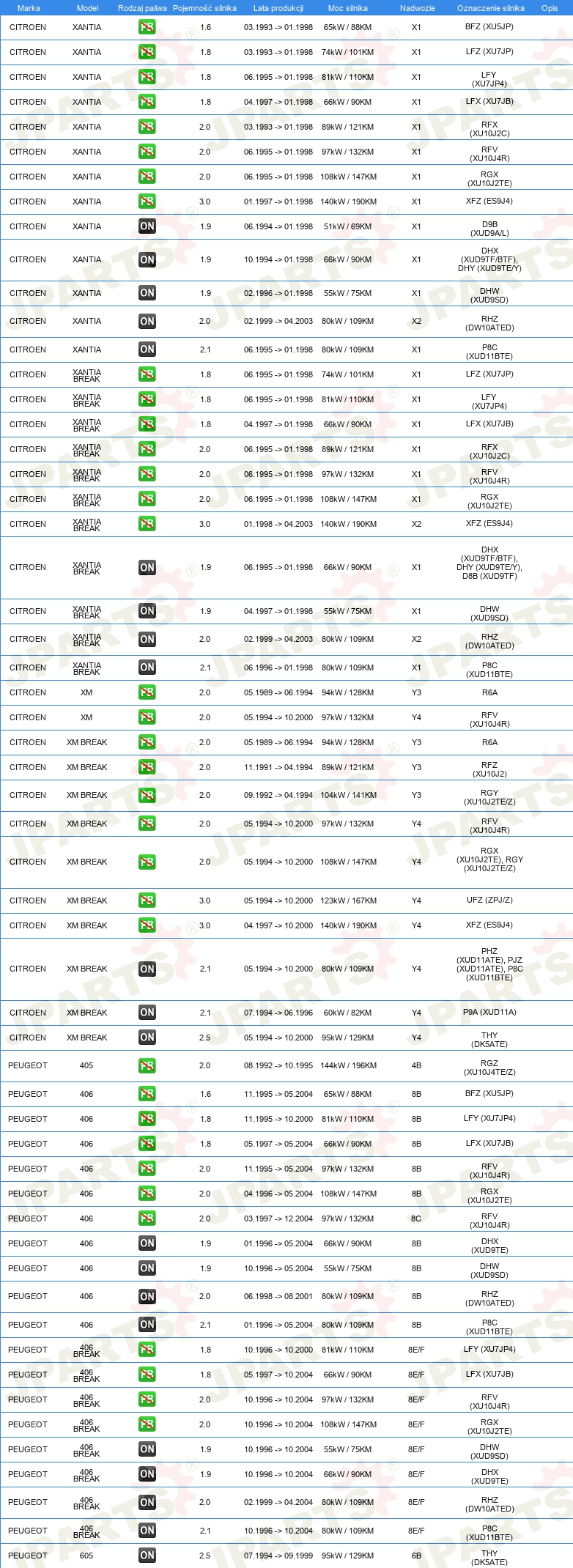The width and height of the screenshot is (573, 1568).
Task: Click production years '06.1998 -> 08.2001'
Action: [x=278, y=1296]
